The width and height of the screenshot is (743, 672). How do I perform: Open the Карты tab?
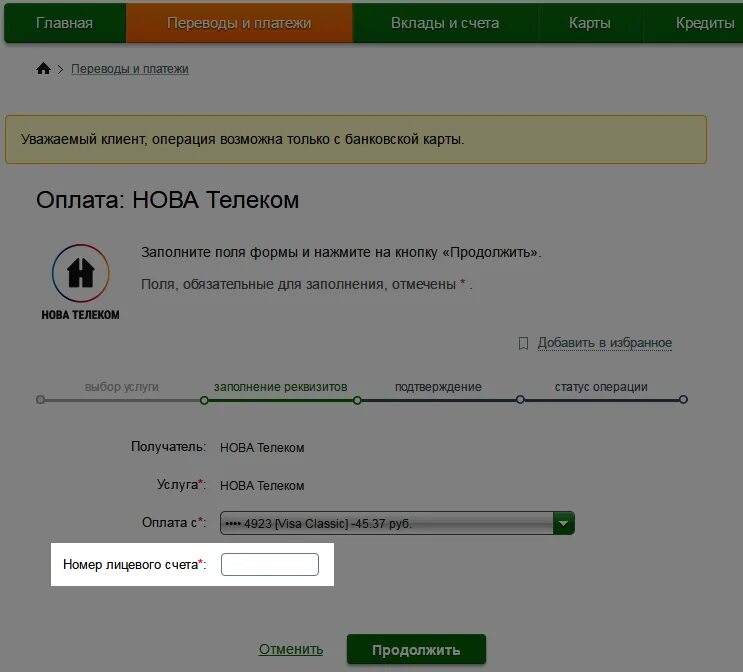pyautogui.click(x=590, y=23)
